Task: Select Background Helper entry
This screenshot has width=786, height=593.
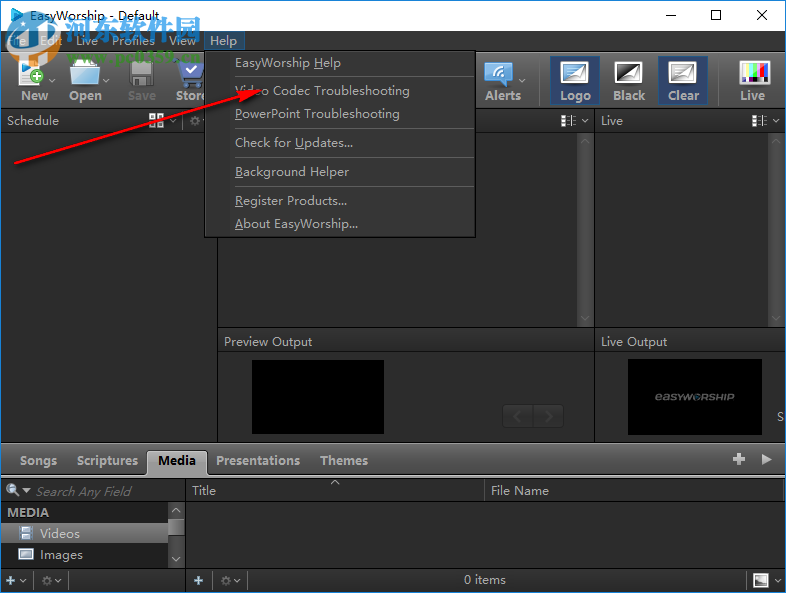Action: click(x=340, y=172)
